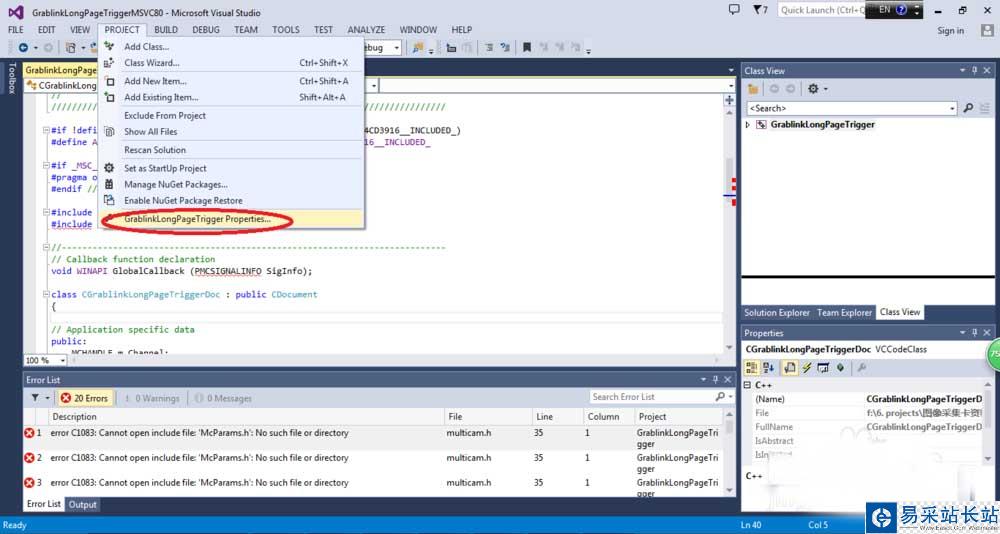Collapse the C++ category in Properties
The height and width of the screenshot is (534, 1000).
pos(748,385)
